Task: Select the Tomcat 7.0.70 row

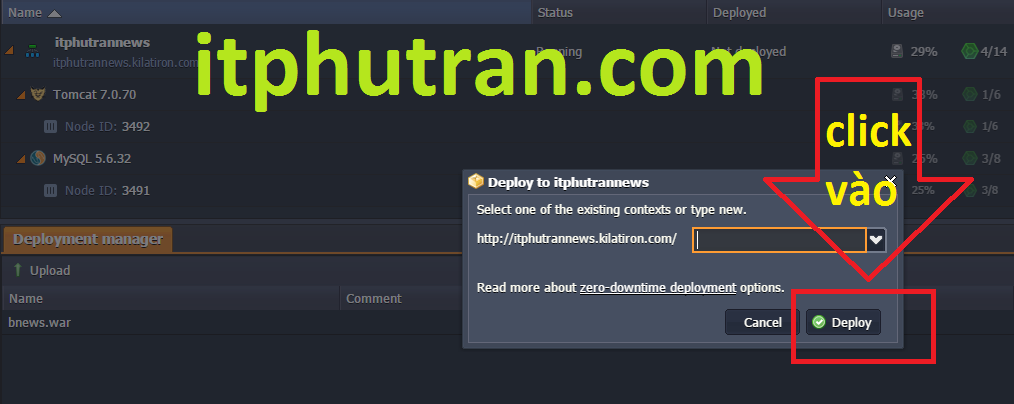Action: (x=507, y=94)
